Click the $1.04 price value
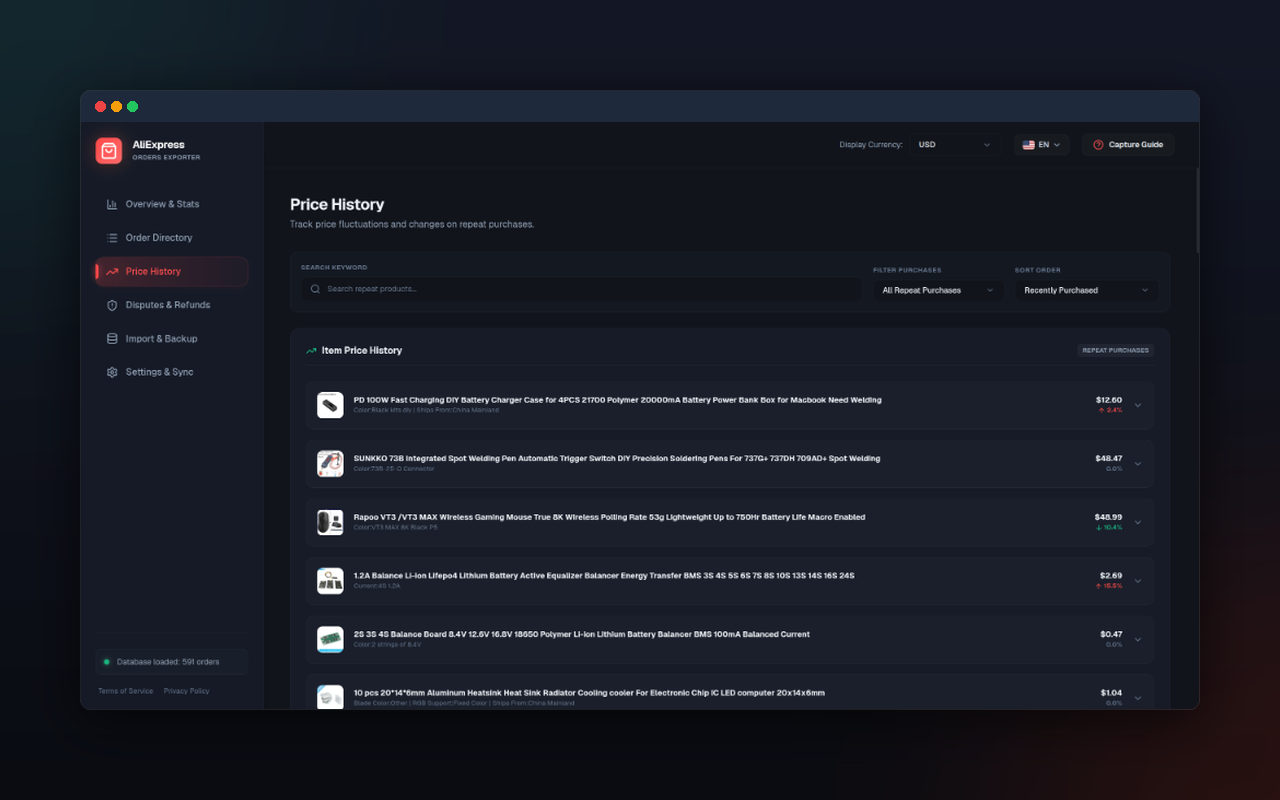Screen dimensions: 1280x800 1111,693
